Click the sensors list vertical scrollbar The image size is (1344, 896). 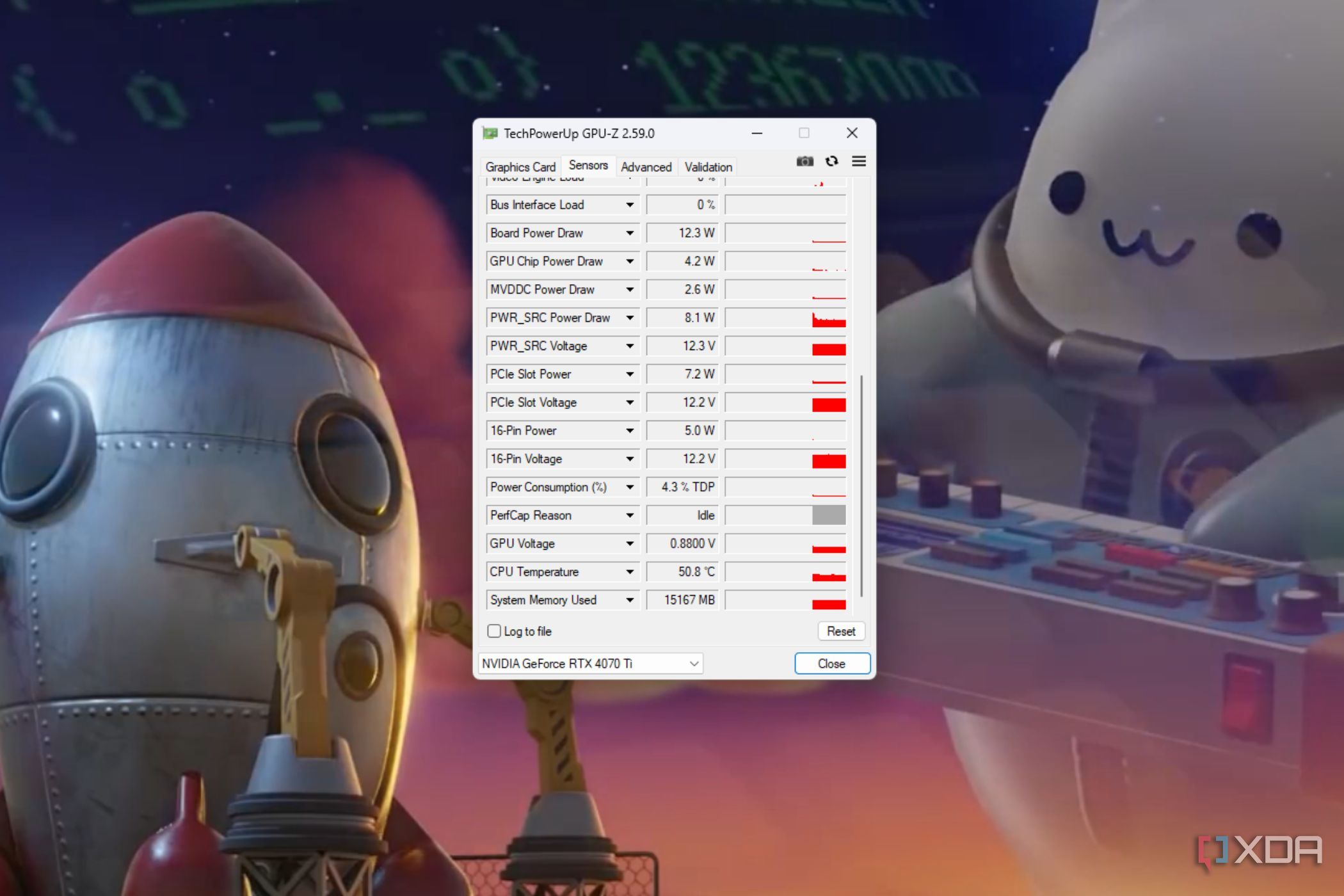[861, 486]
